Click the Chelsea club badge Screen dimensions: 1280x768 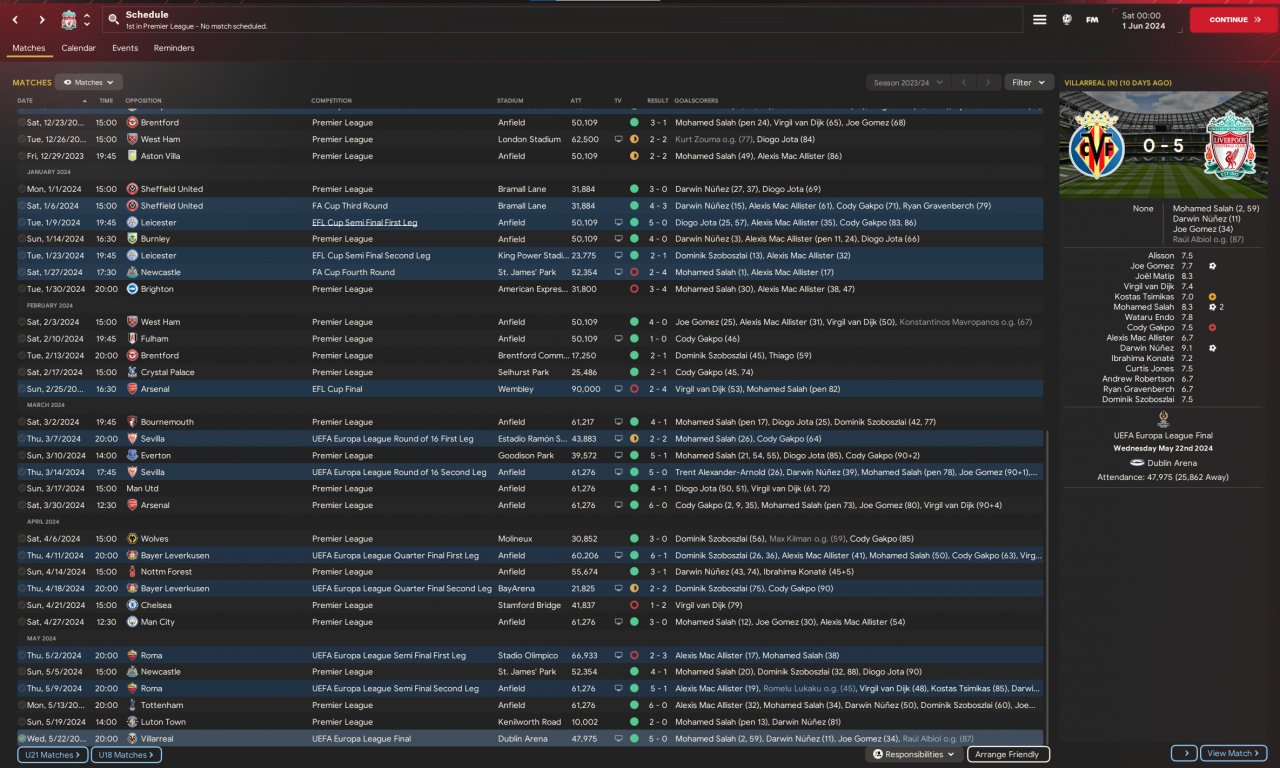132,605
